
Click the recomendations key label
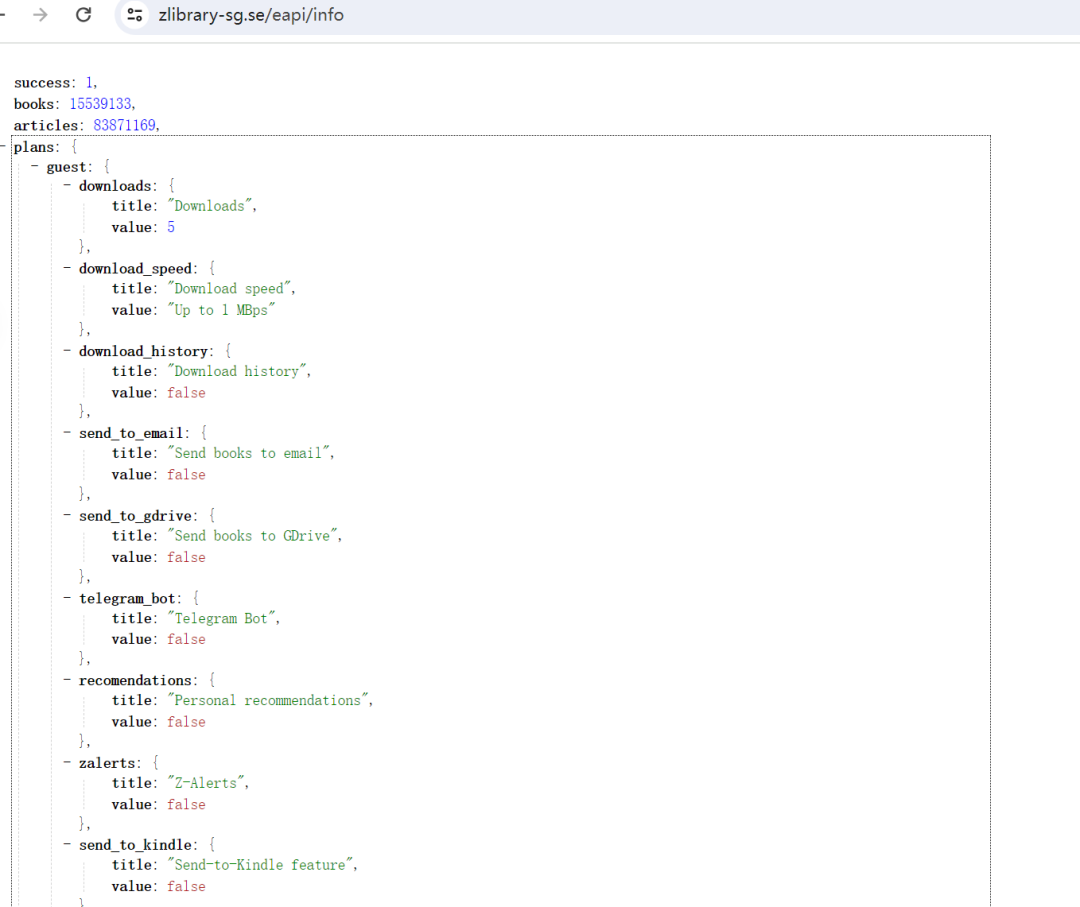click(x=135, y=680)
